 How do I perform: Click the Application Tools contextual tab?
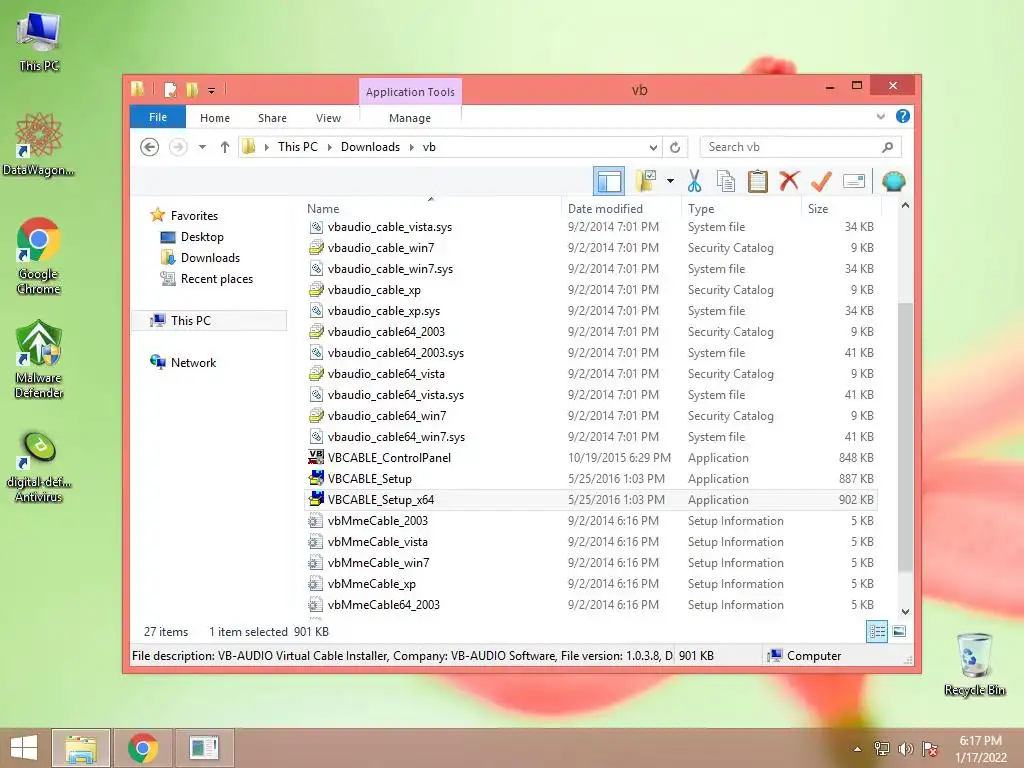point(410,91)
